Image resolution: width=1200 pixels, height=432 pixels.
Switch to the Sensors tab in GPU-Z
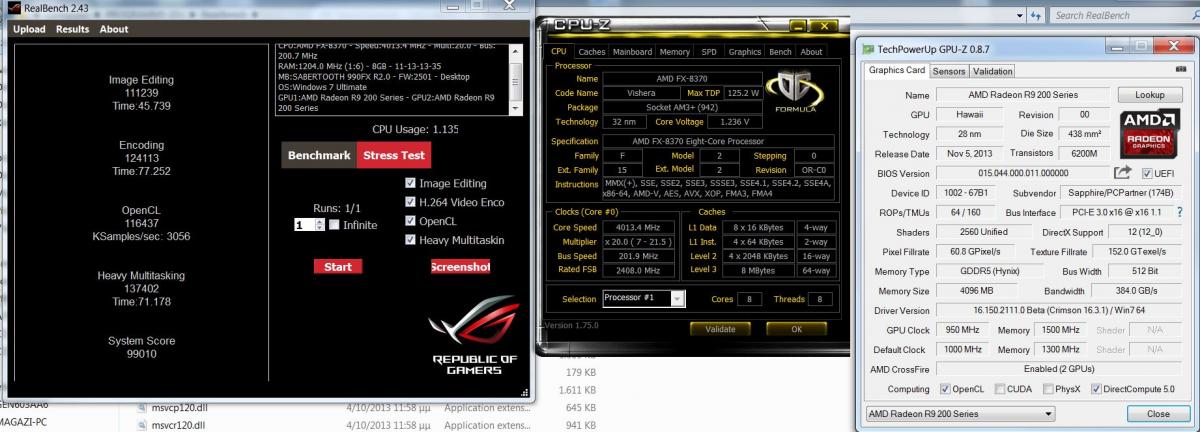pyautogui.click(x=949, y=71)
